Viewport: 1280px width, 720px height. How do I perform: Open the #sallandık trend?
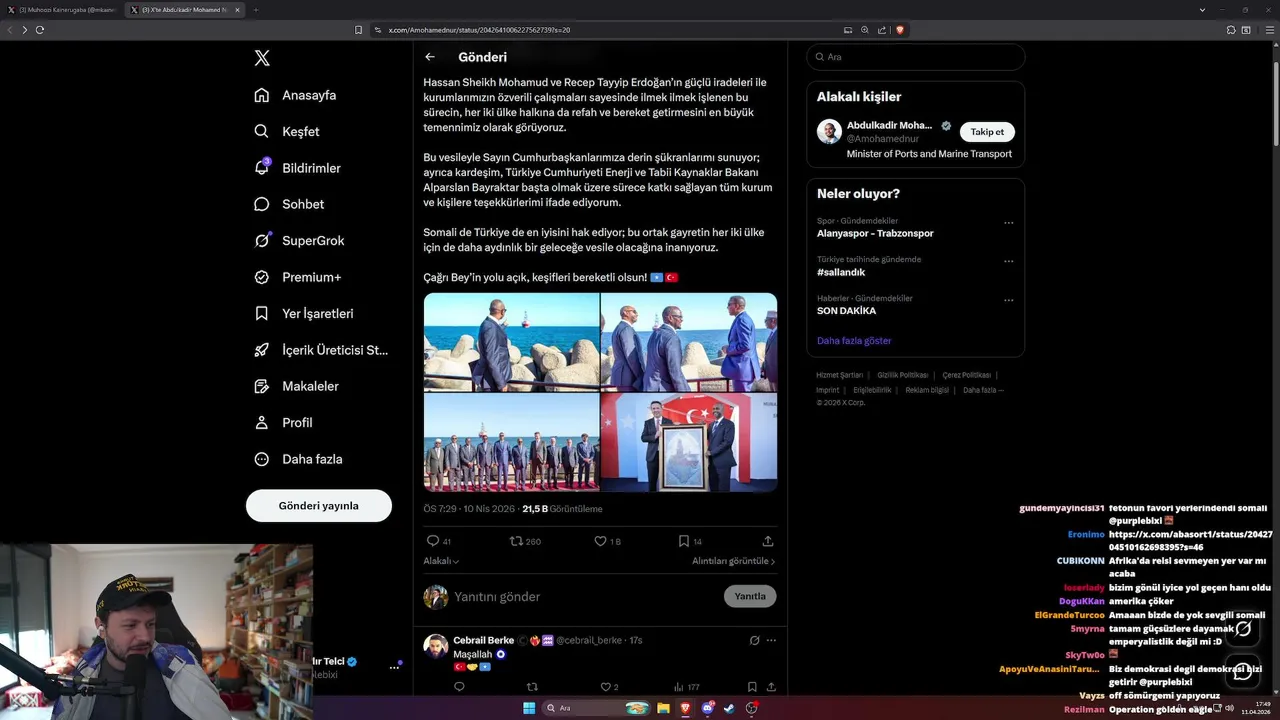pos(841,272)
